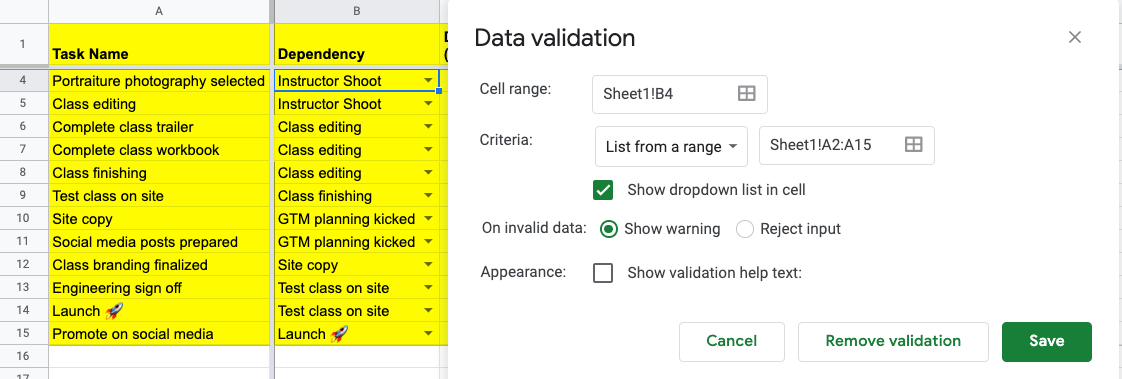This screenshot has height=379, width=1122.
Task: Select column A header
Action: click(x=159, y=11)
